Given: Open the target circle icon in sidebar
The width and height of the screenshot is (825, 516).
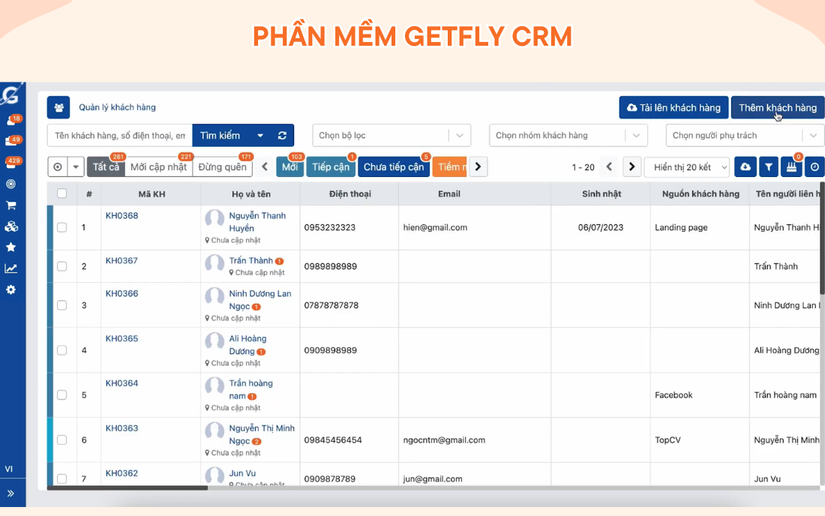Looking at the screenshot, I should 11,184.
